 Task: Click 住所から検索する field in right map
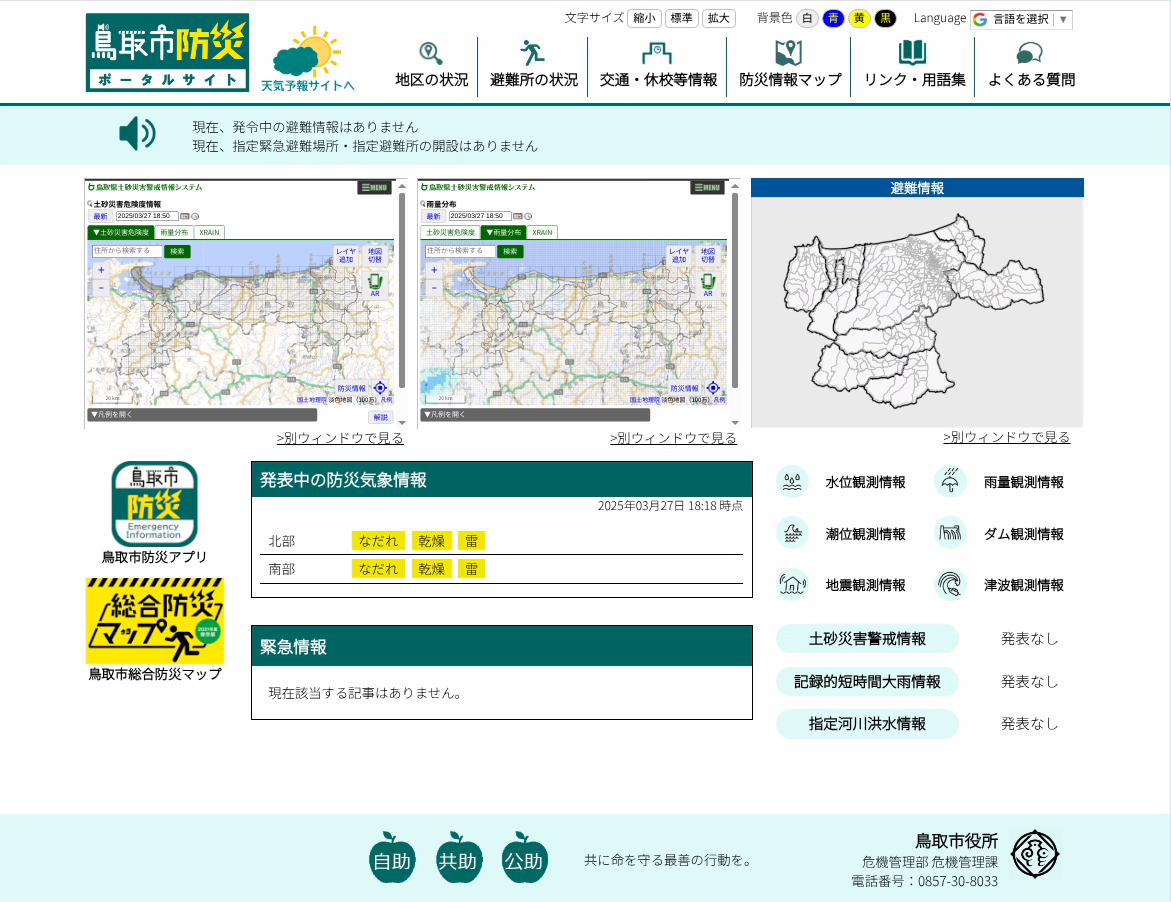460,251
